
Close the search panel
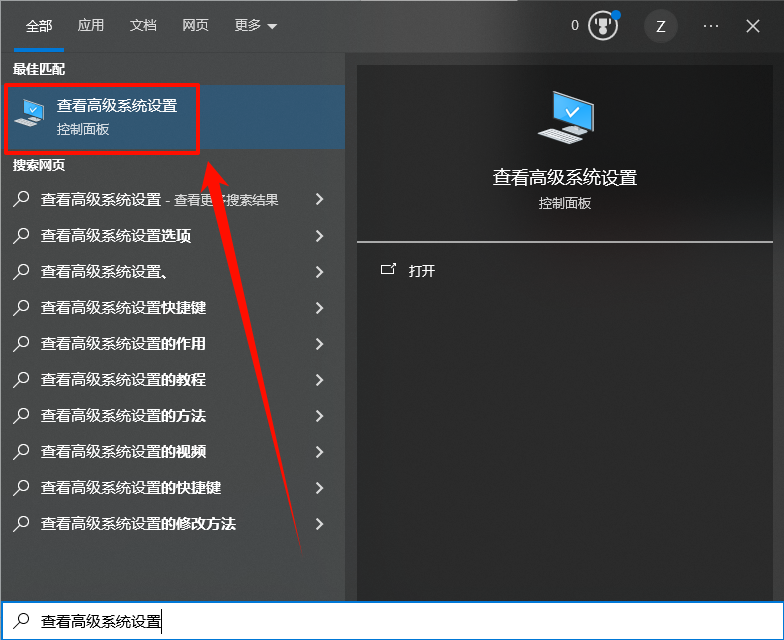tap(752, 26)
